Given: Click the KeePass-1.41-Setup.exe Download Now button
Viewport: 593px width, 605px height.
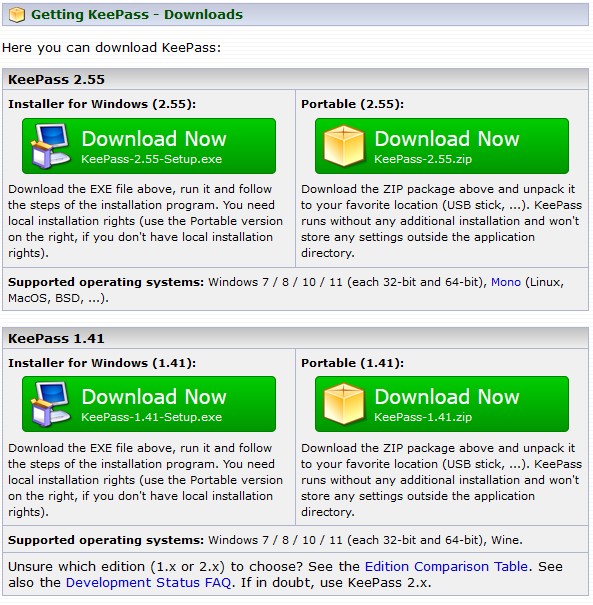Looking at the screenshot, I should click(149, 404).
